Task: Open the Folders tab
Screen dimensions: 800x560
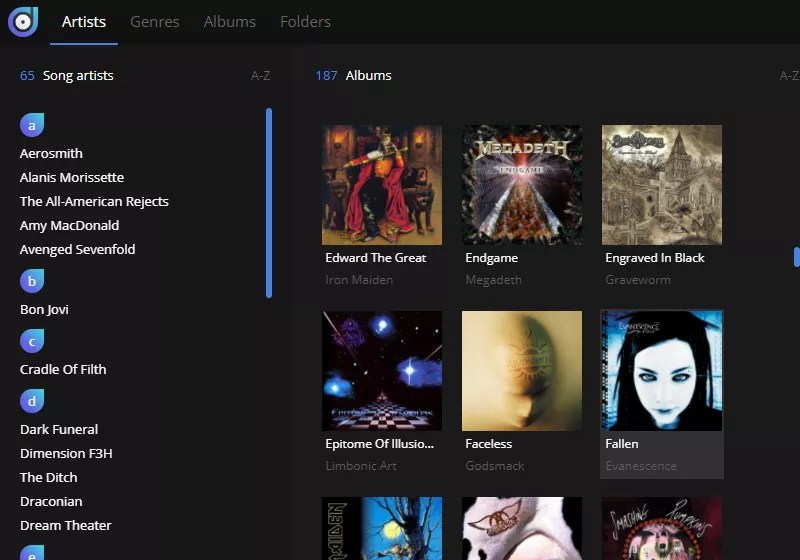Action: (x=305, y=22)
